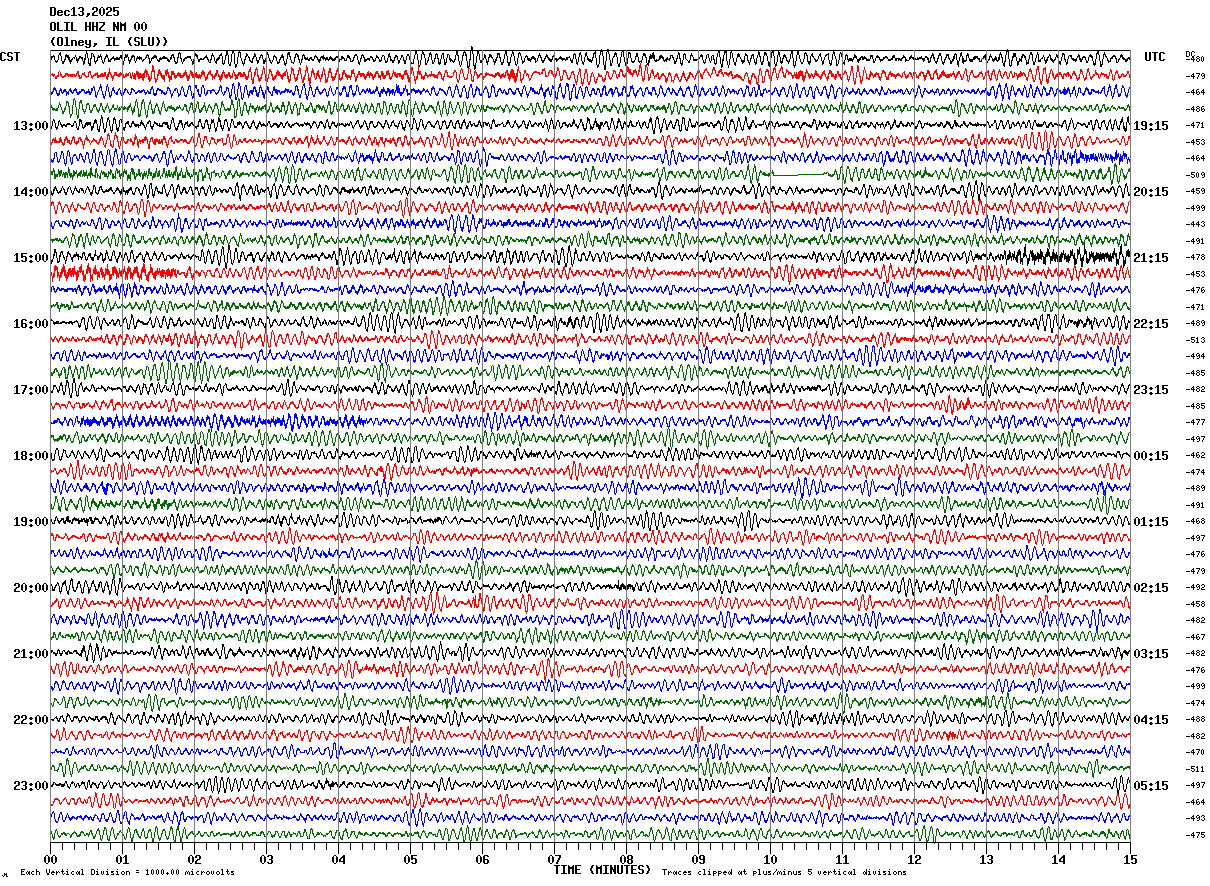This screenshot has width=1210, height=886.
Task: Click minute tick "14" on the time axis
Action: 1058,859
